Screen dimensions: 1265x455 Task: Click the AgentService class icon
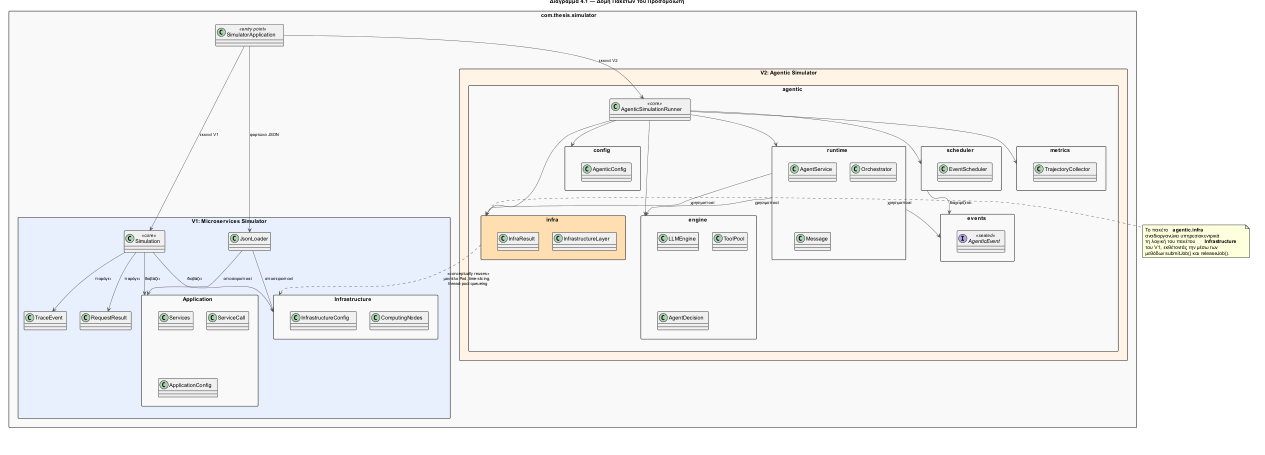[x=795, y=169]
